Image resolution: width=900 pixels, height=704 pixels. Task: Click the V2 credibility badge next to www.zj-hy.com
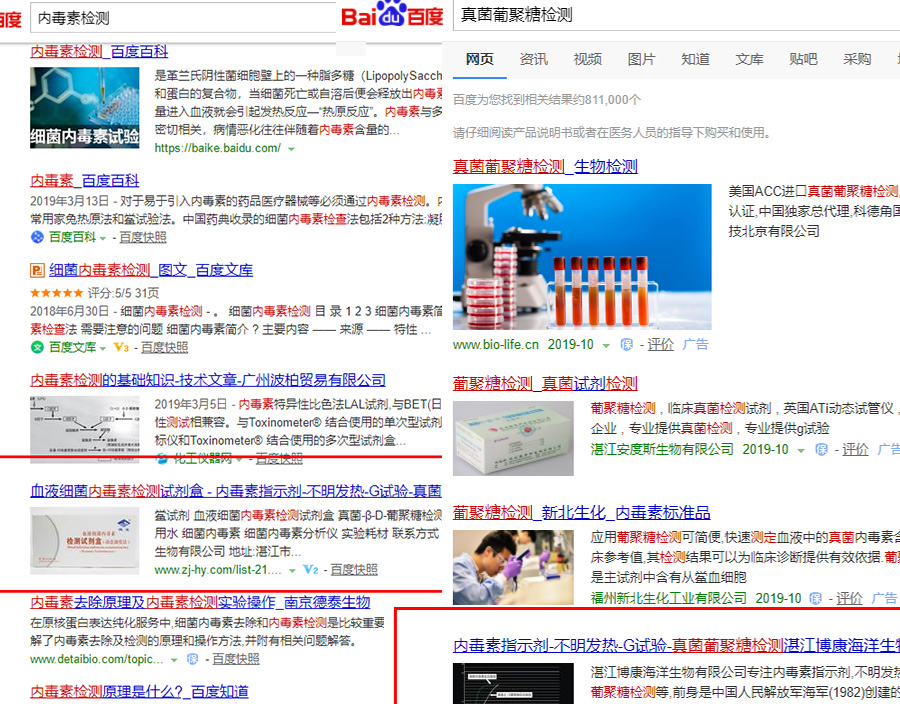(311, 570)
